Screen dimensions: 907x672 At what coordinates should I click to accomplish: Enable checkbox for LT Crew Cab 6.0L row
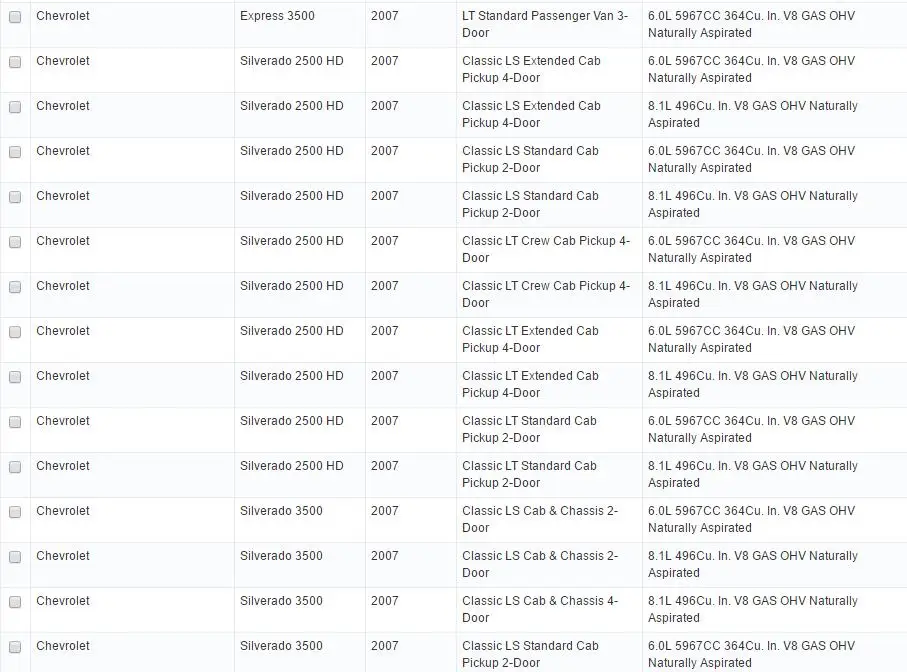click(15, 242)
